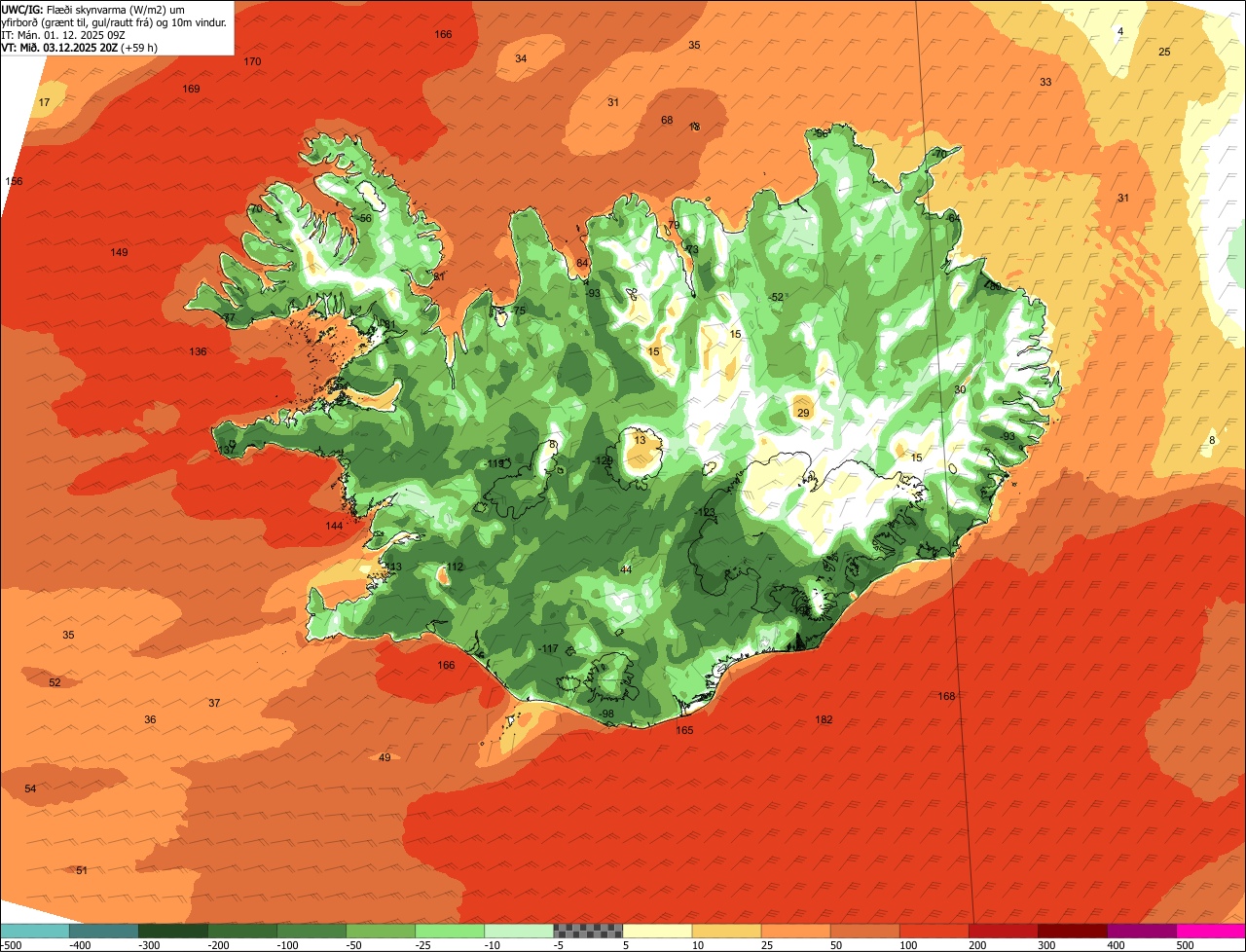
Task: Click the map value 4 at the top right
Action: tap(1120, 31)
